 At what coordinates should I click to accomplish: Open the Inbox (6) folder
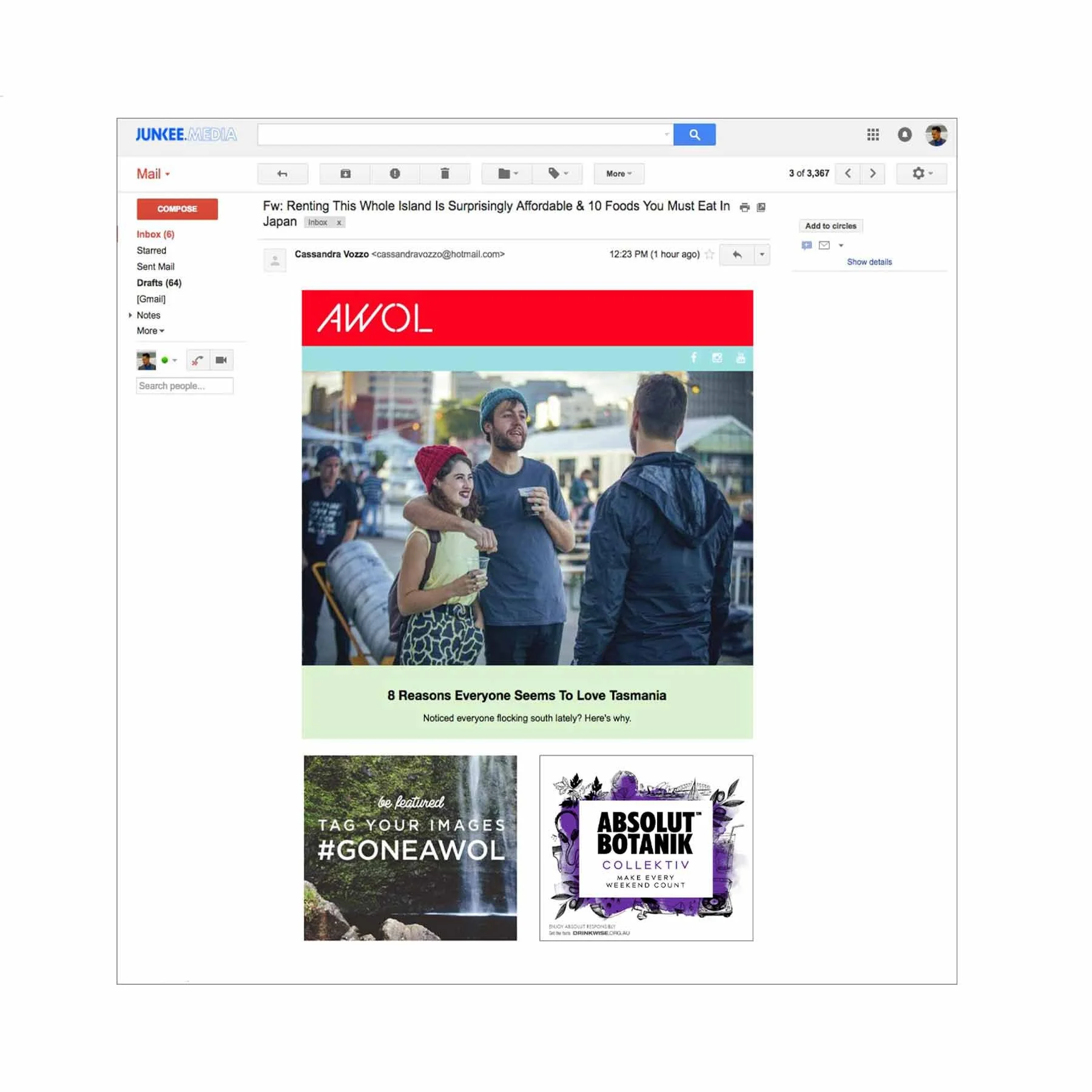pos(155,234)
